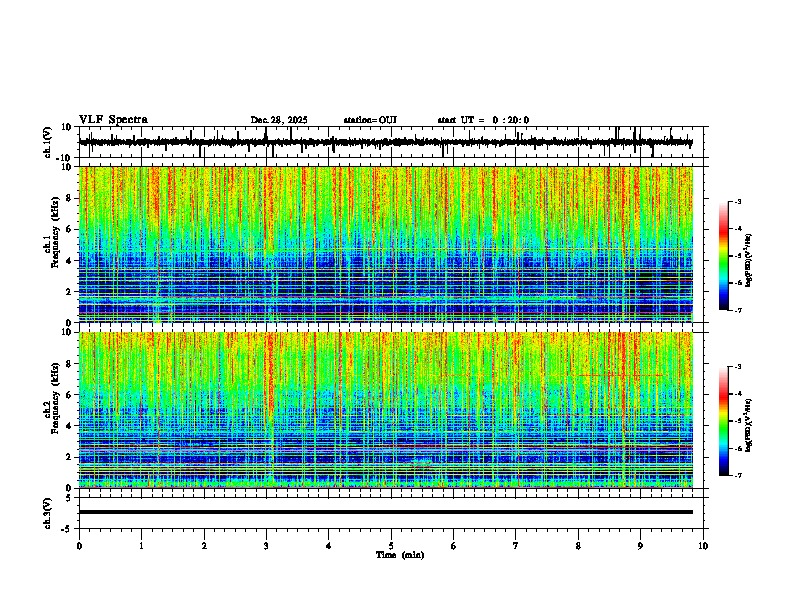Click the "8" tick on the time axis
The image size is (792, 612).
coord(578,546)
